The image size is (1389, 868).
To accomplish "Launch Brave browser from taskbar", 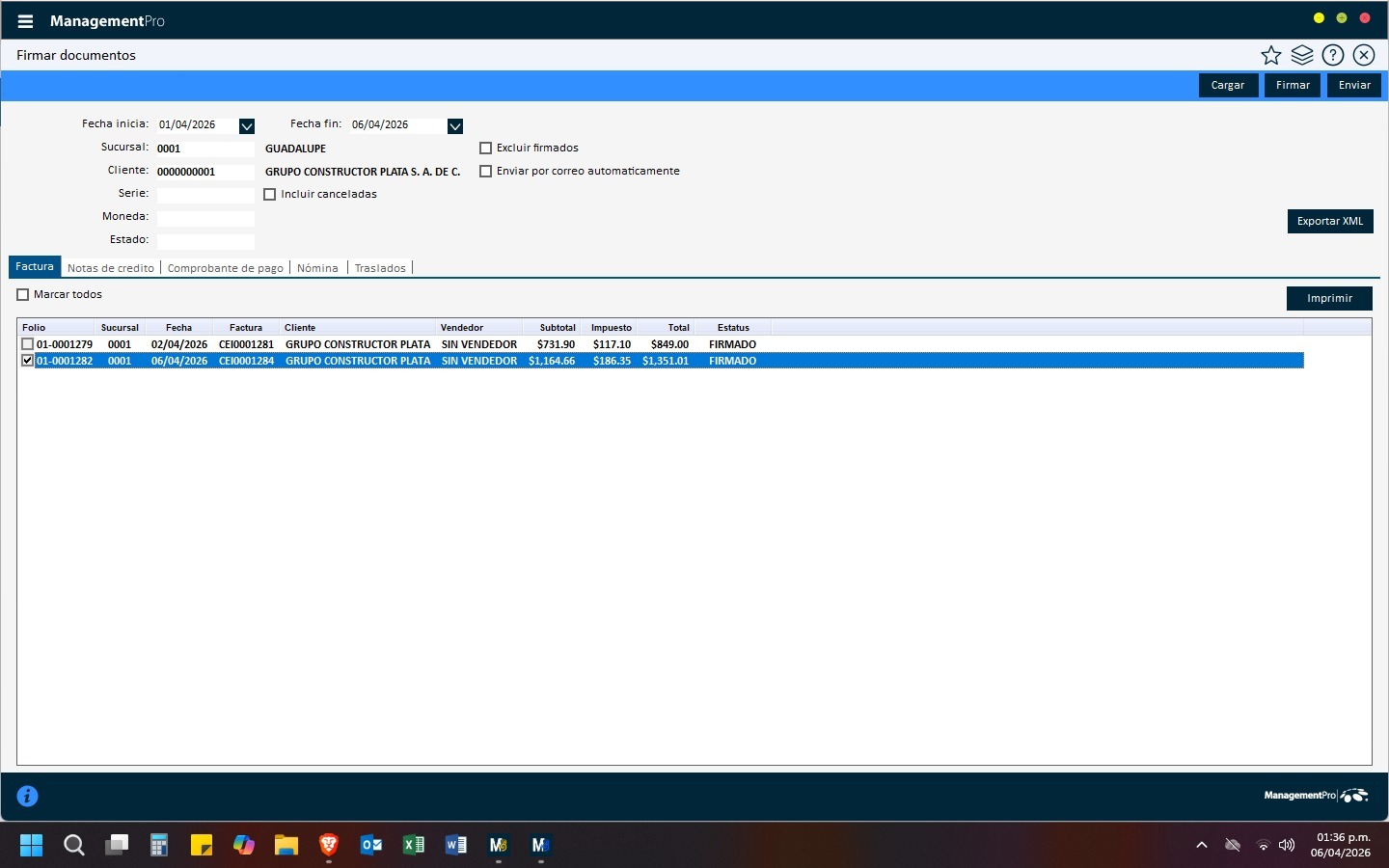I will click(329, 846).
